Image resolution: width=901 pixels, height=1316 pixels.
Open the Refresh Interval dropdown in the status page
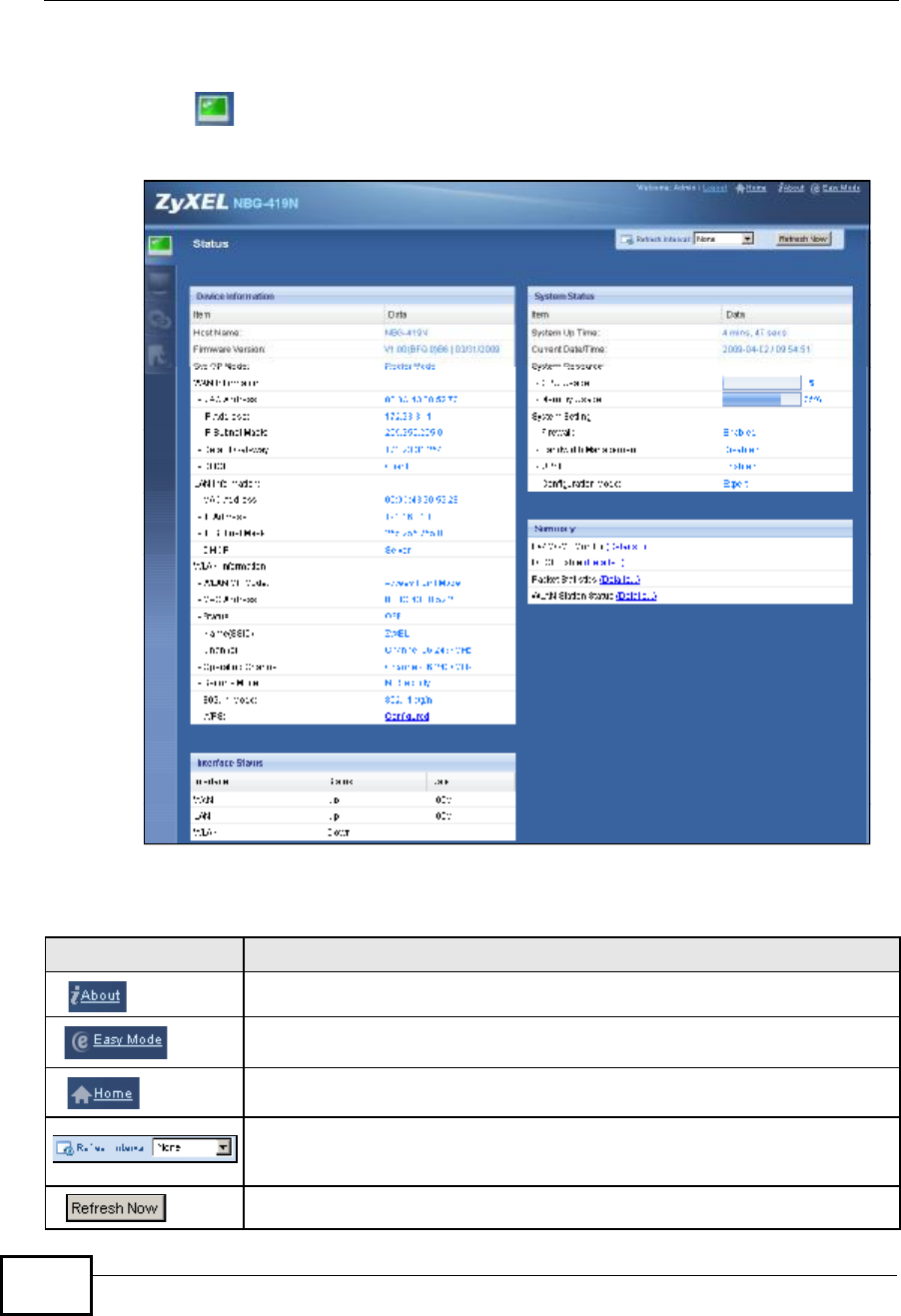724,240
